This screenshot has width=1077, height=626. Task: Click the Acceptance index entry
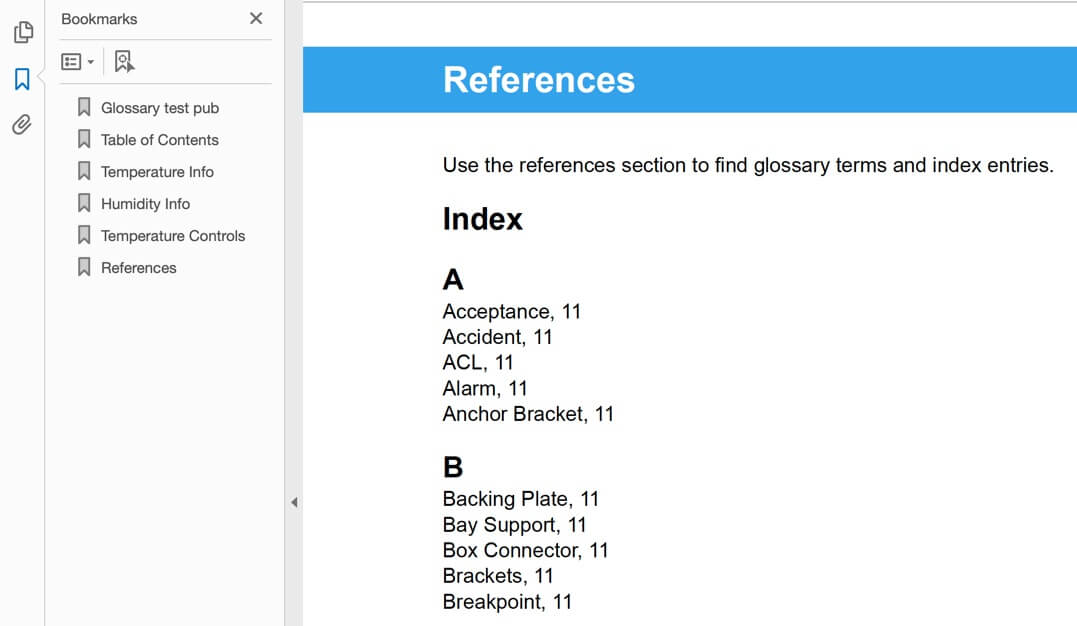512,311
